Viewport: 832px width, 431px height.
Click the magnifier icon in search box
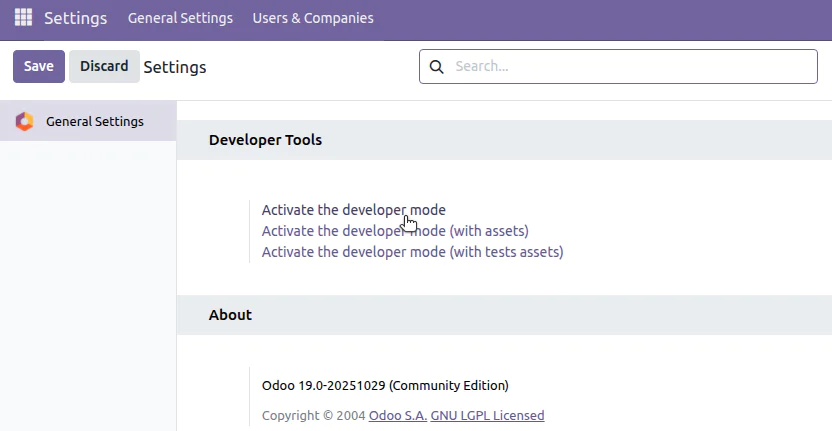tap(436, 66)
